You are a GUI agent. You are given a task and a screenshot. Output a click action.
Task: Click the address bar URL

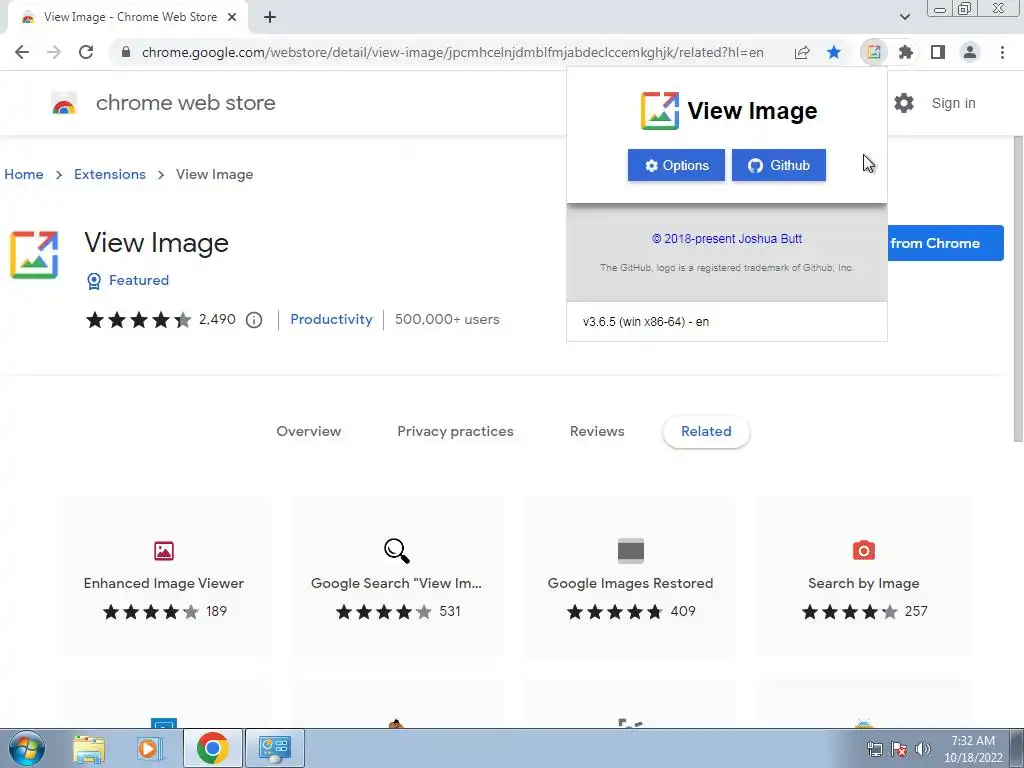pyautogui.click(x=452, y=52)
